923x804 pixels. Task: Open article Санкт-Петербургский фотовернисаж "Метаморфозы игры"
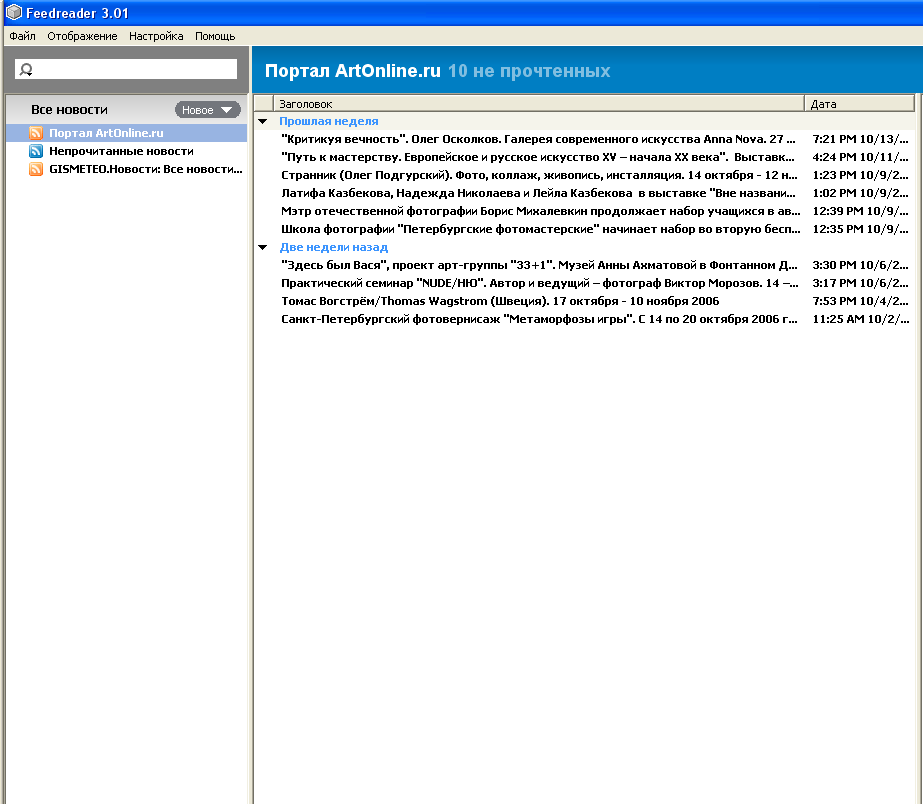pyautogui.click(x=539, y=319)
